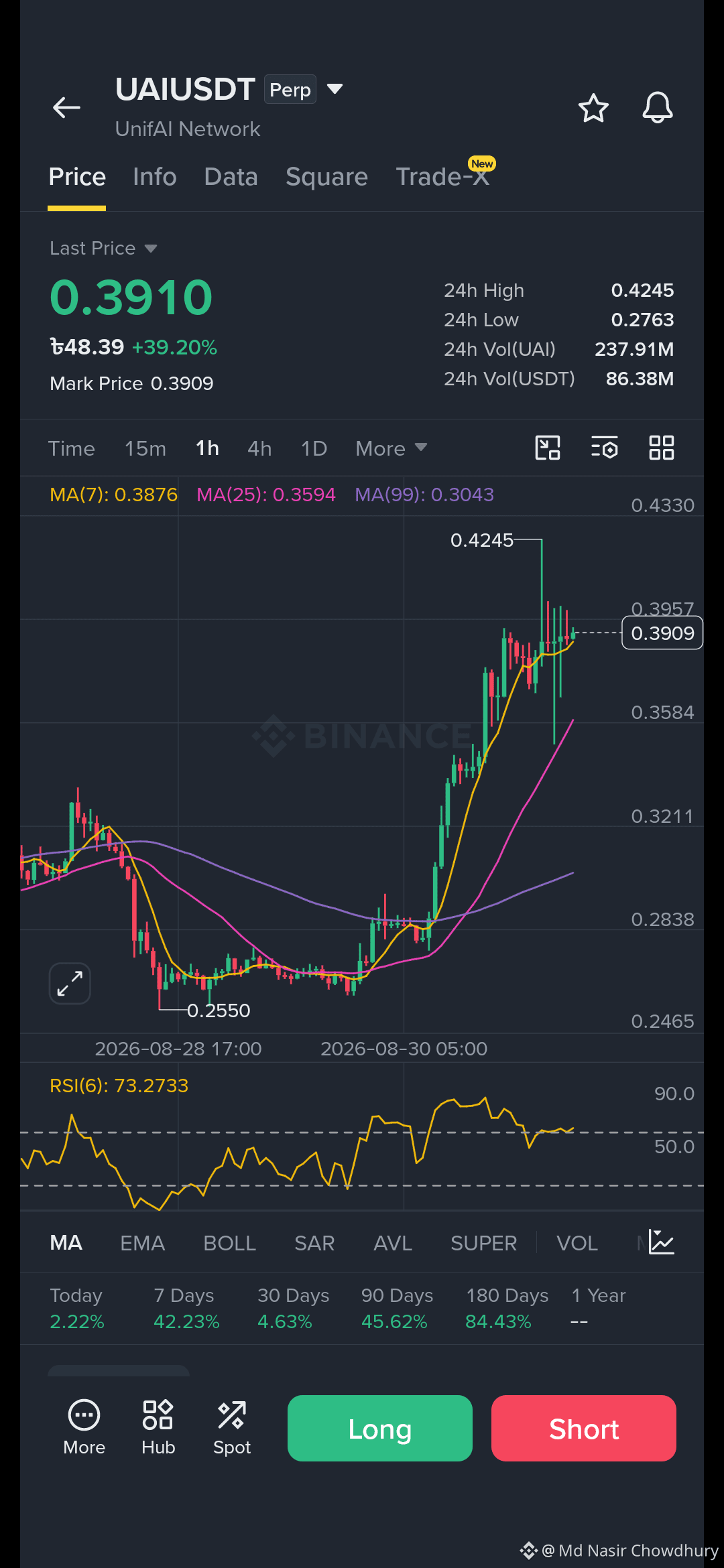Image resolution: width=724 pixels, height=1568 pixels.
Task: Select the Time chart view
Action: (x=72, y=448)
